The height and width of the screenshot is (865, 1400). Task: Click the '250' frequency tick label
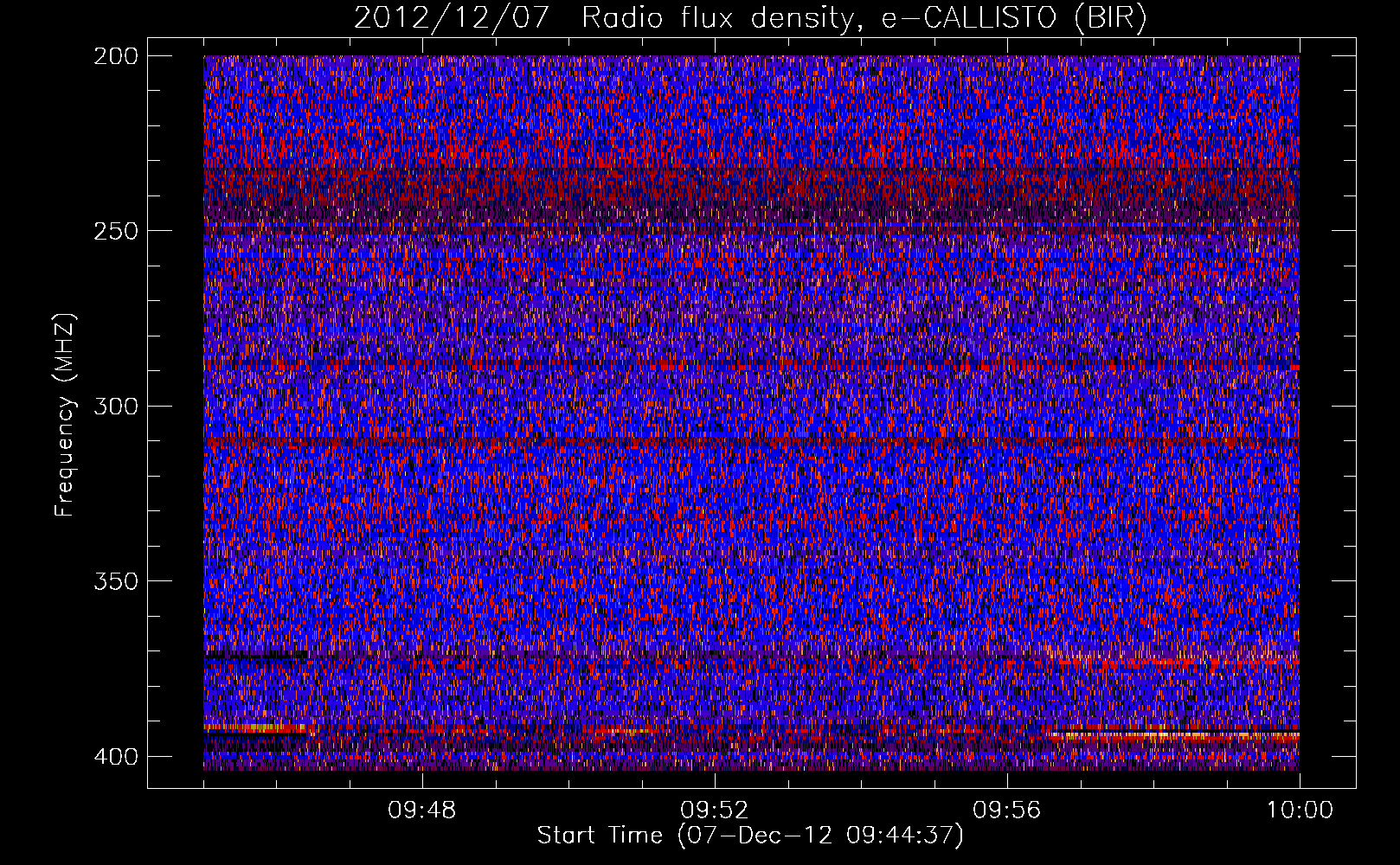point(115,231)
